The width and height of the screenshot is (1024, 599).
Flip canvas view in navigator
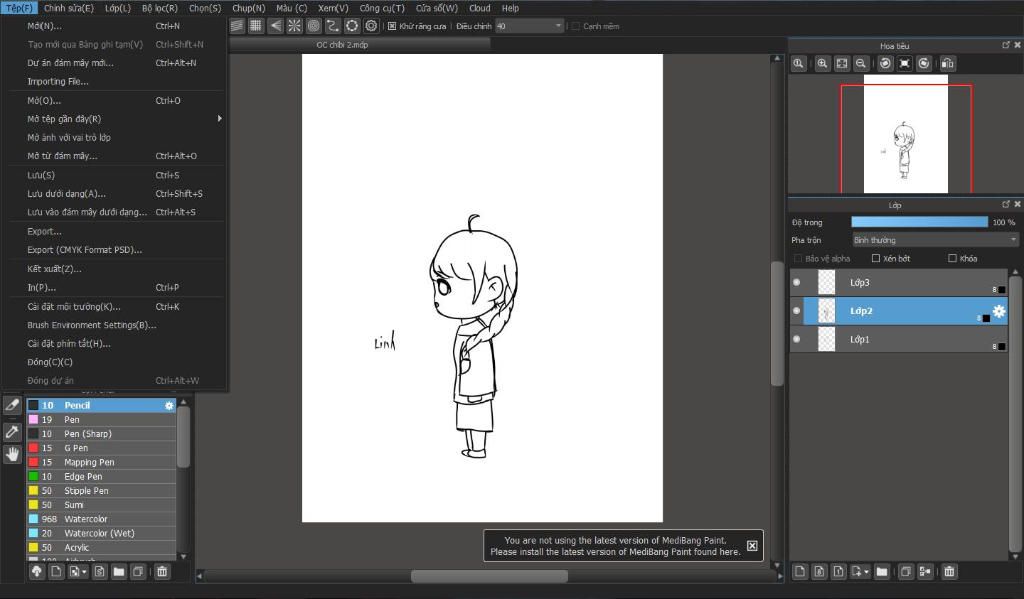click(x=948, y=63)
